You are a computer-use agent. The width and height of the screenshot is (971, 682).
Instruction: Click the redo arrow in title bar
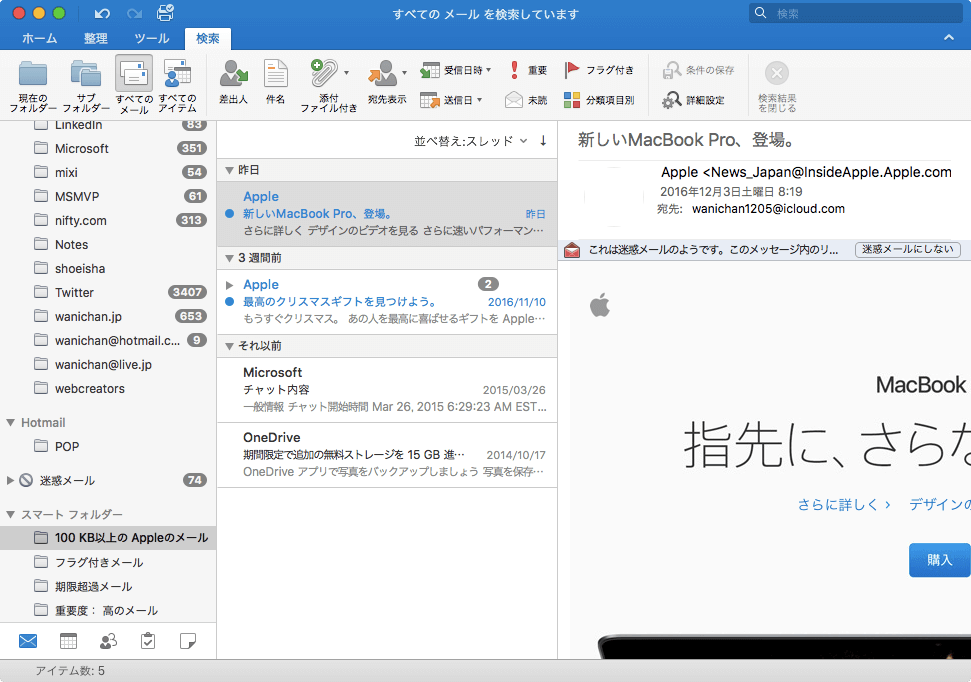coord(134,13)
